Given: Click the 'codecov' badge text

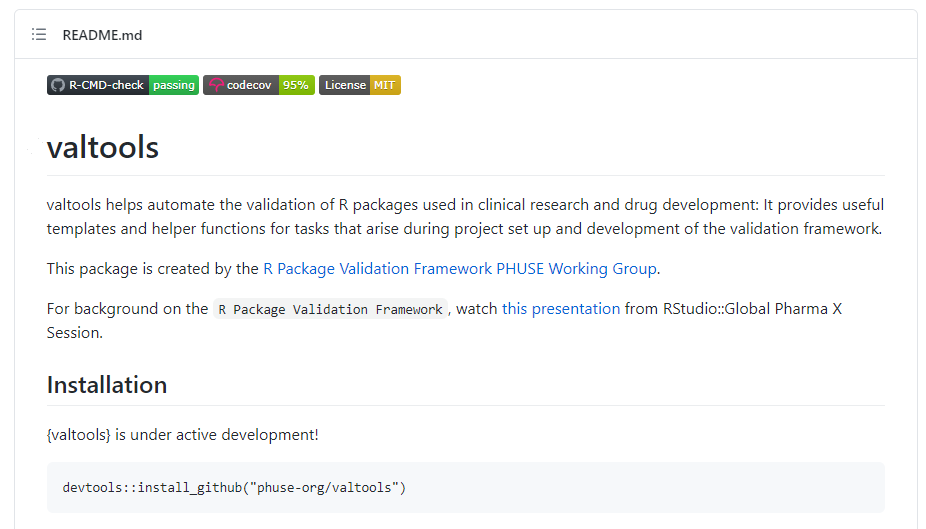Looking at the screenshot, I should [x=249, y=86].
